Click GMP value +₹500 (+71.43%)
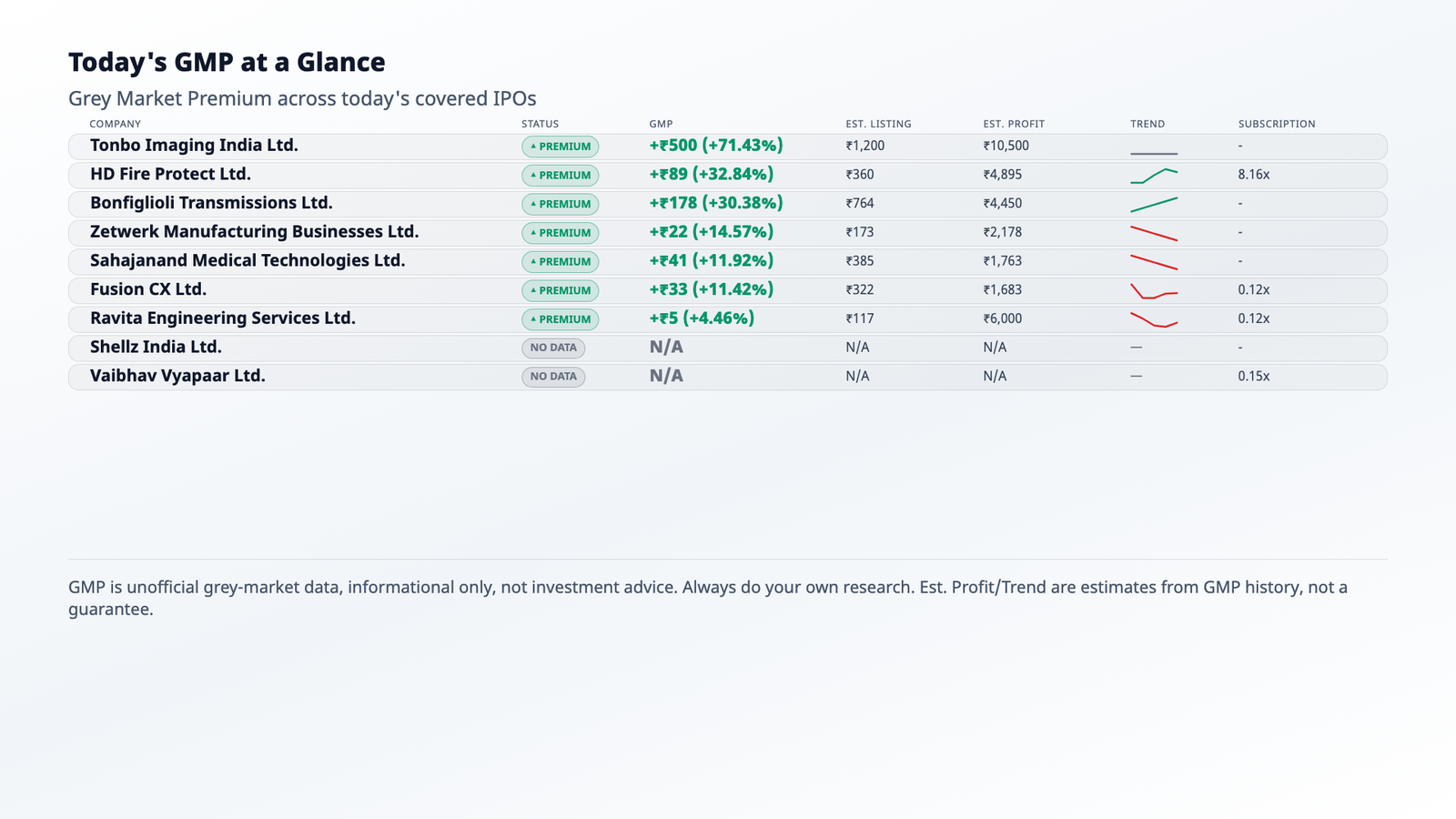Image resolution: width=1456 pixels, height=819 pixels. click(716, 146)
